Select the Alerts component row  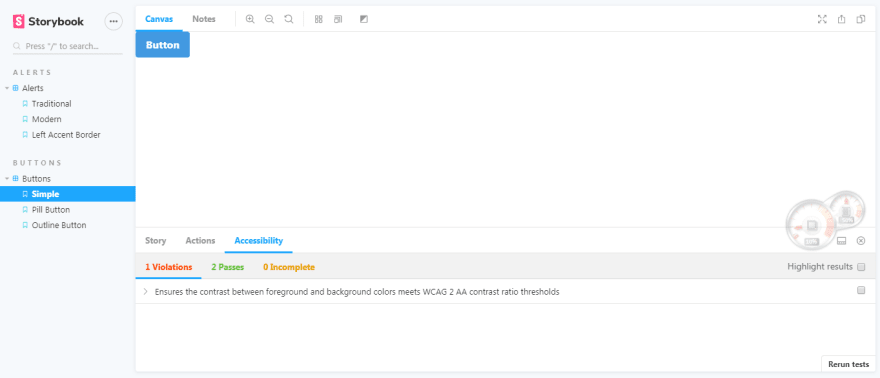67,88
